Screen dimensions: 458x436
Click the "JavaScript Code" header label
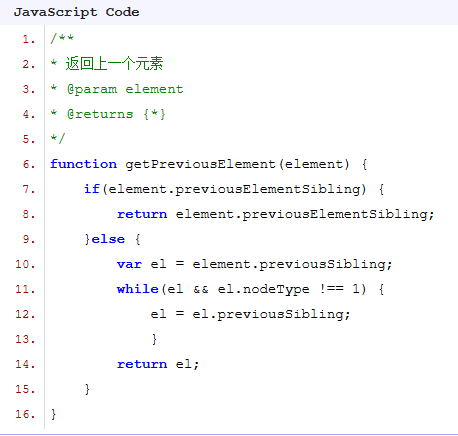click(76, 12)
